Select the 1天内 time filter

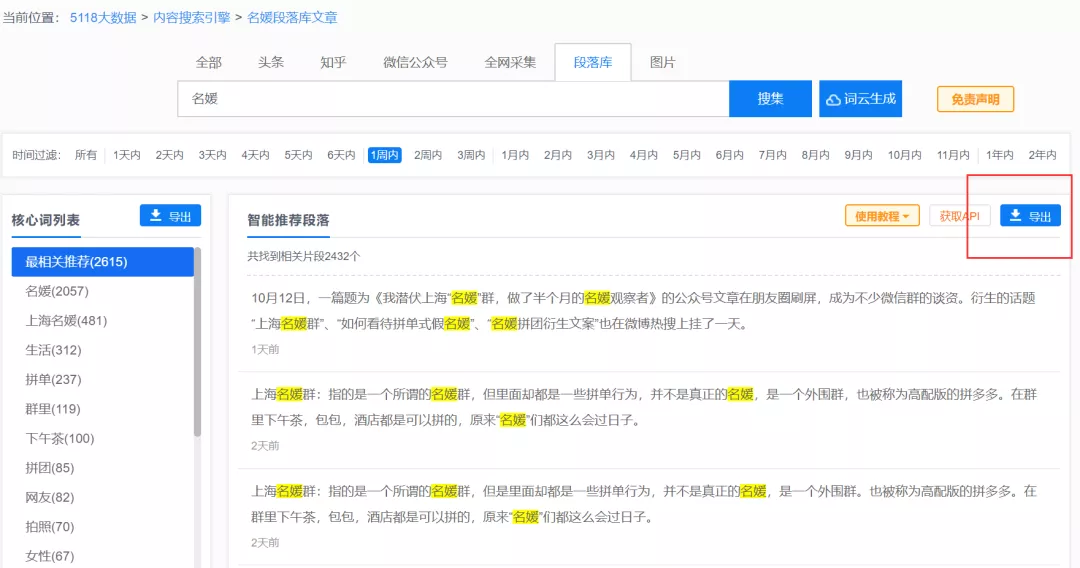pyautogui.click(x=126, y=155)
